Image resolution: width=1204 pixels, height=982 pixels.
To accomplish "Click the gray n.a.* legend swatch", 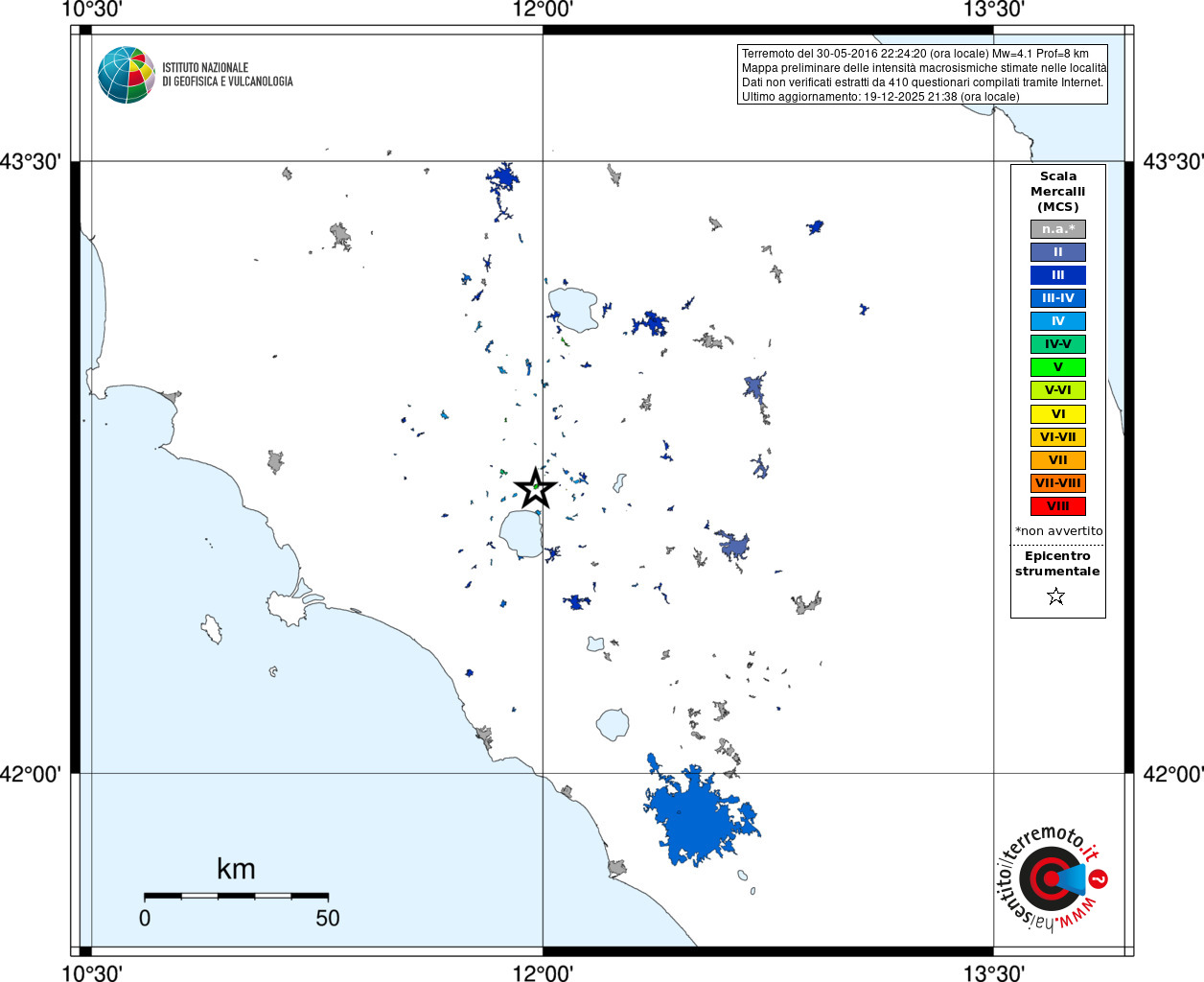I will pyautogui.click(x=1057, y=229).
